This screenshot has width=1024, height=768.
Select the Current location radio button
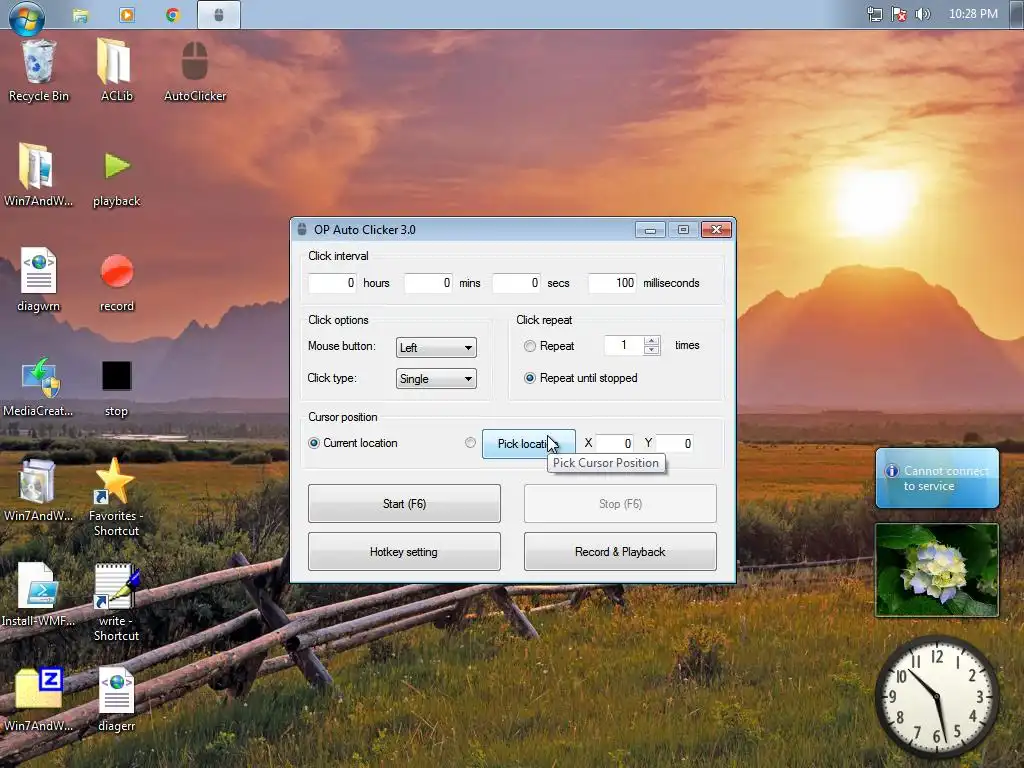coord(313,443)
